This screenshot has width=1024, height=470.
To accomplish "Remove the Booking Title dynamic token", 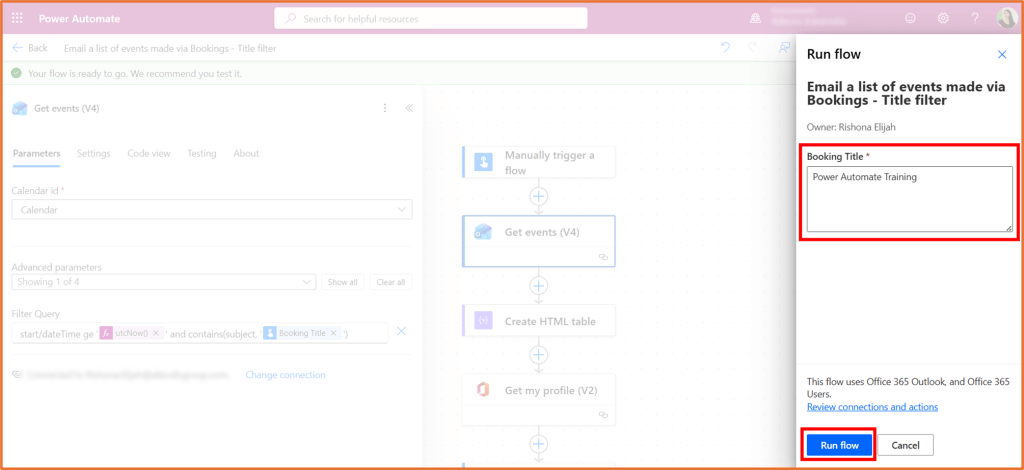I will point(333,333).
